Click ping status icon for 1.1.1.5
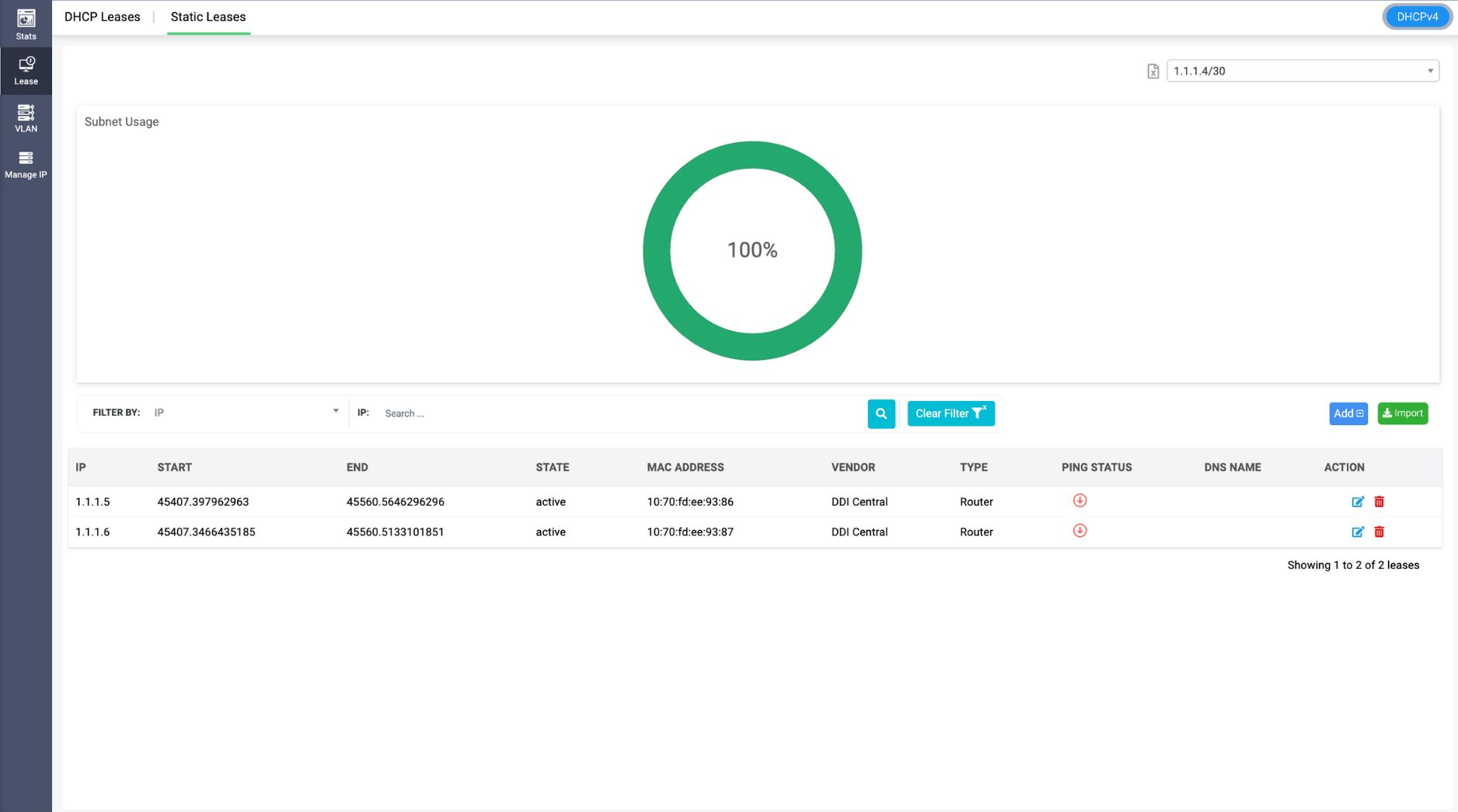Image resolution: width=1458 pixels, height=812 pixels. coord(1080,501)
